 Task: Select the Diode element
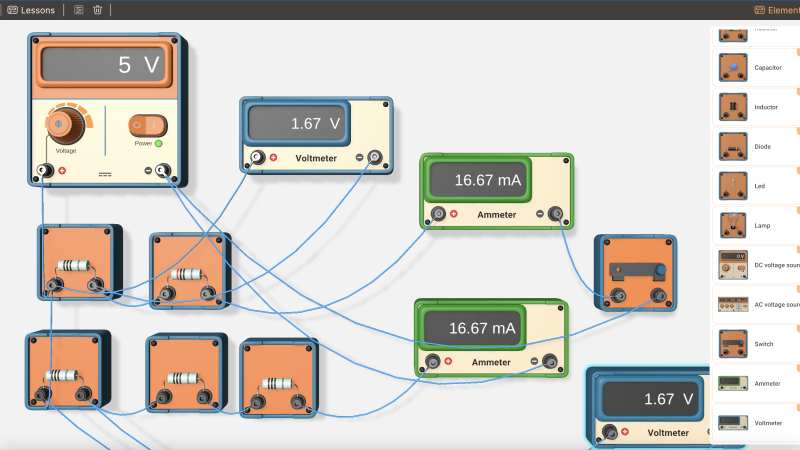[757, 146]
